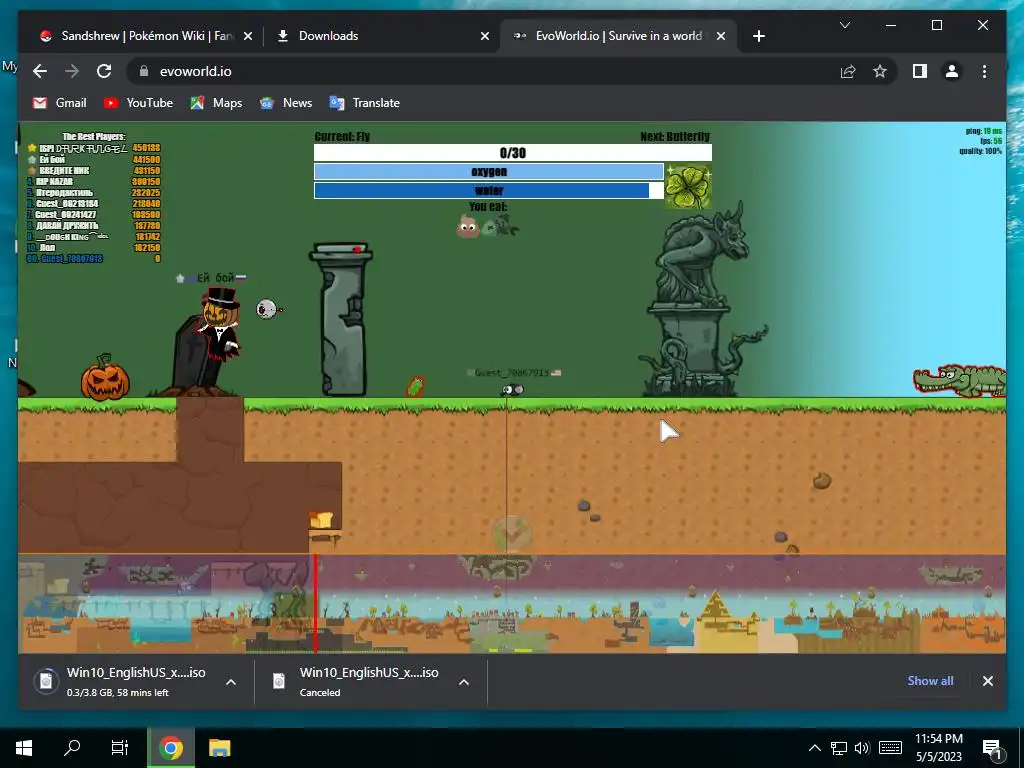Open the taskbar clock showing 11:54 PM
This screenshot has width=1024, height=768.
(x=938, y=748)
